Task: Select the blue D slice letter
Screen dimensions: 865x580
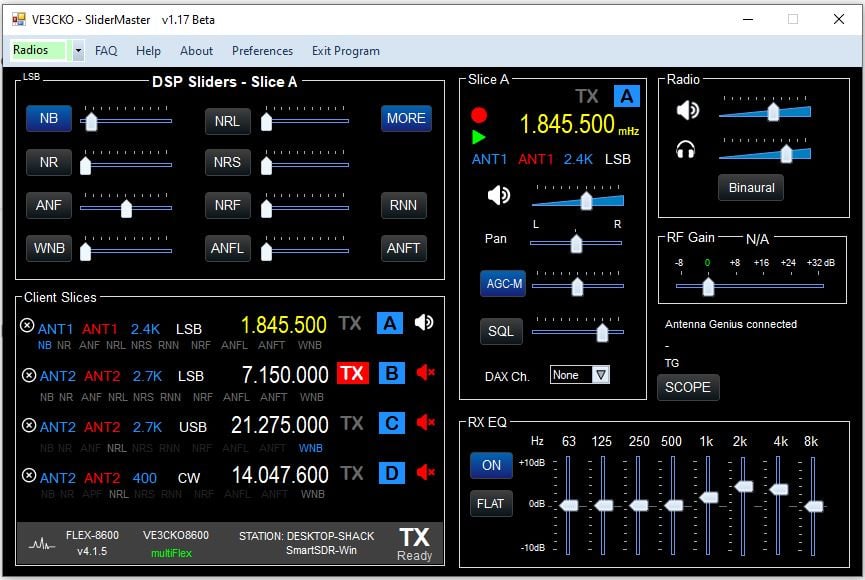Action: point(392,473)
